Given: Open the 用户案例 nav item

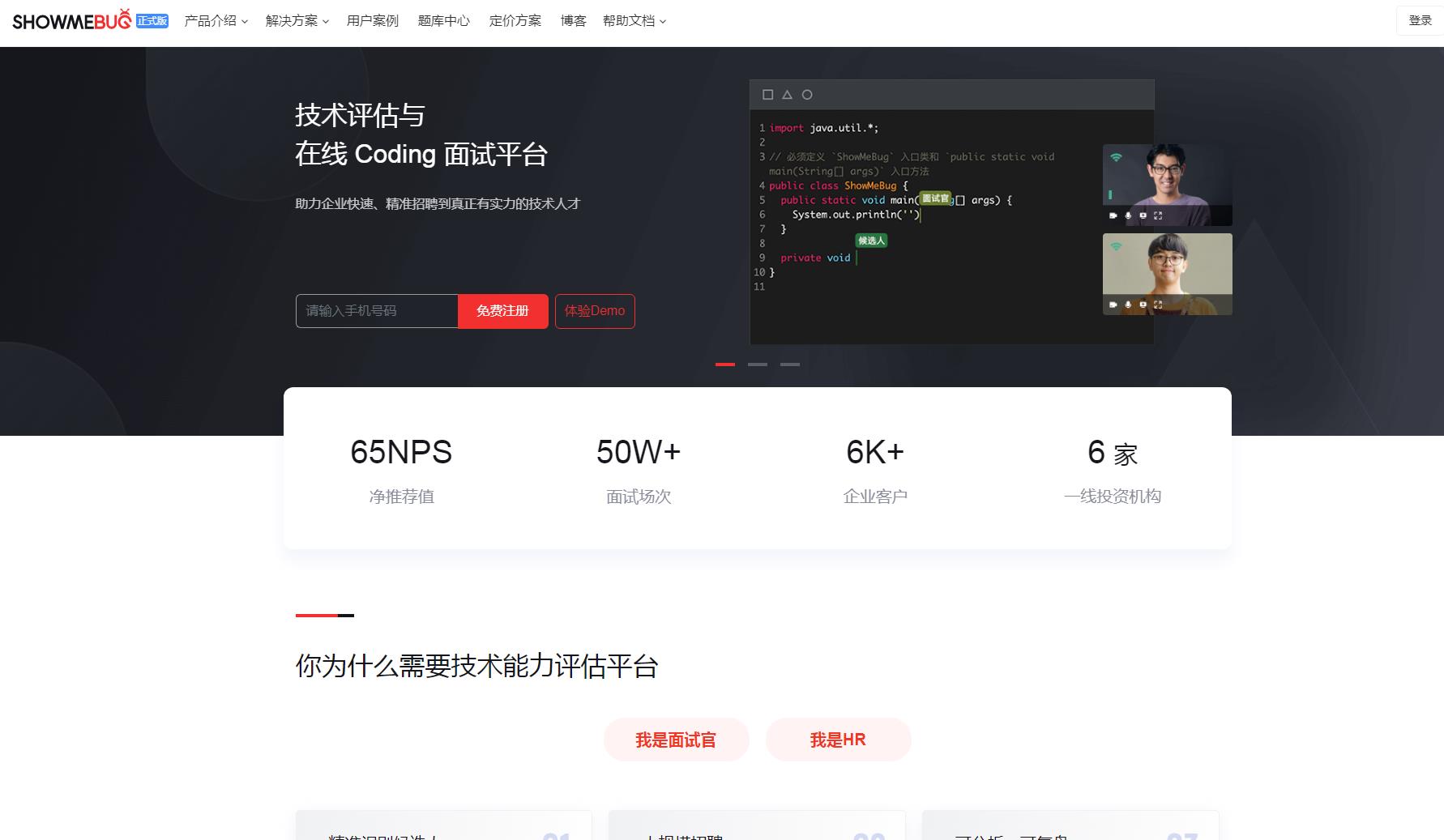Looking at the screenshot, I should [x=373, y=21].
